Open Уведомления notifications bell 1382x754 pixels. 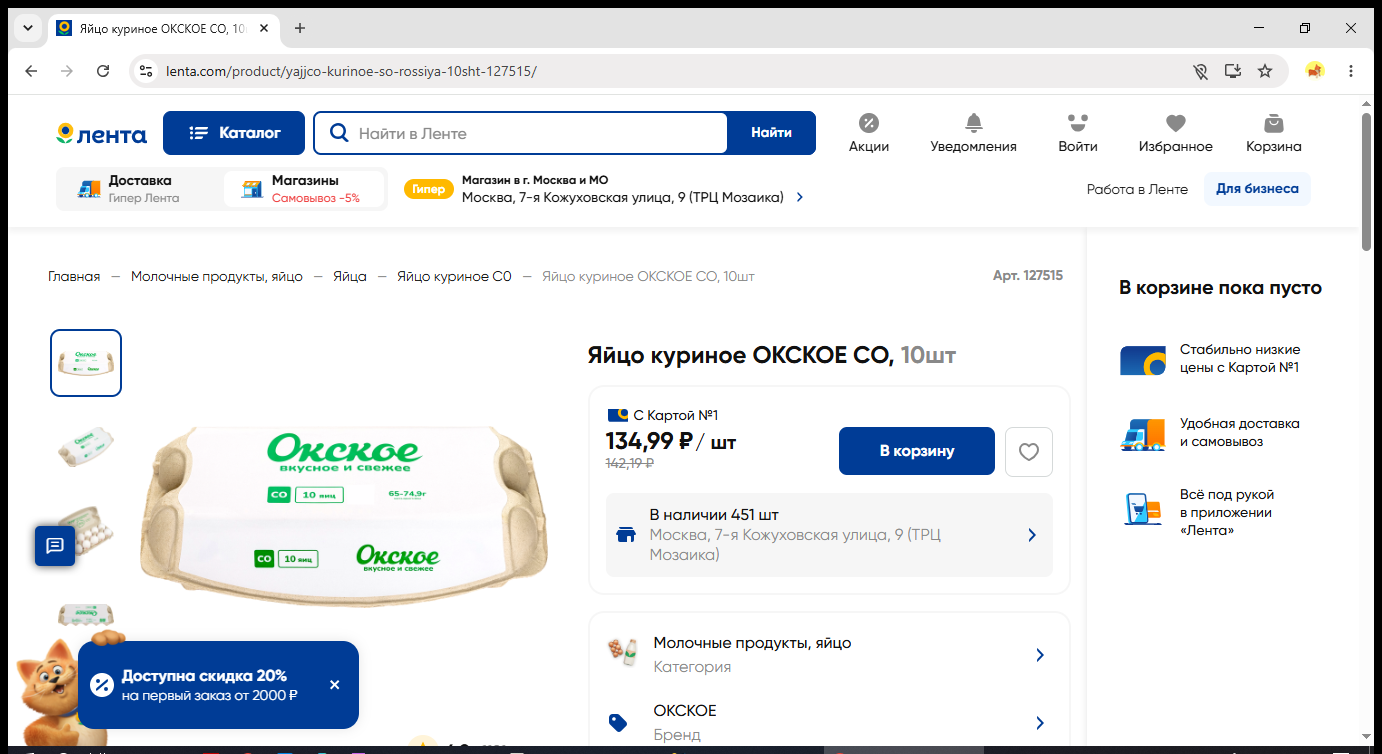tap(973, 133)
